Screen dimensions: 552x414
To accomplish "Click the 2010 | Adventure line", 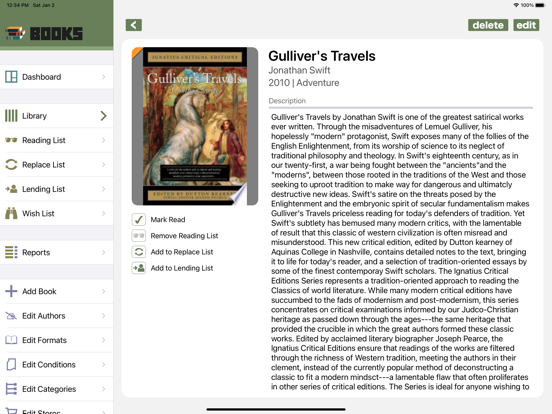I will [x=304, y=83].
